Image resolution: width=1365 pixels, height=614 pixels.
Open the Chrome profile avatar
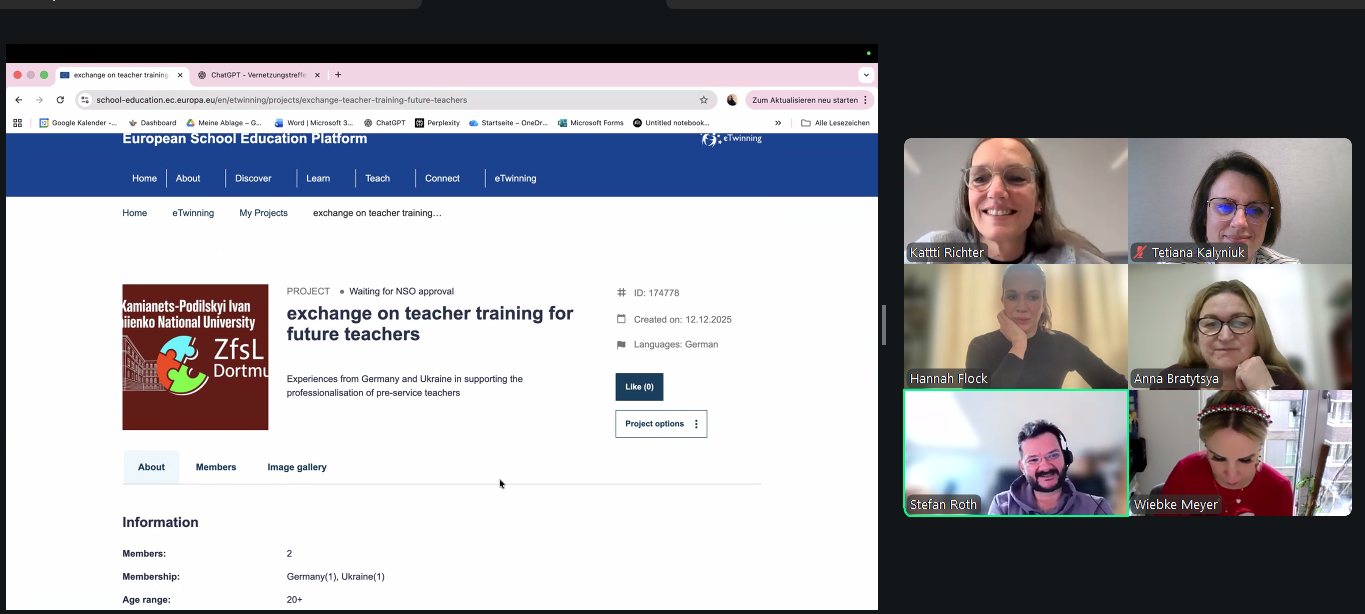pyautogui.click(x=732, y=100)
